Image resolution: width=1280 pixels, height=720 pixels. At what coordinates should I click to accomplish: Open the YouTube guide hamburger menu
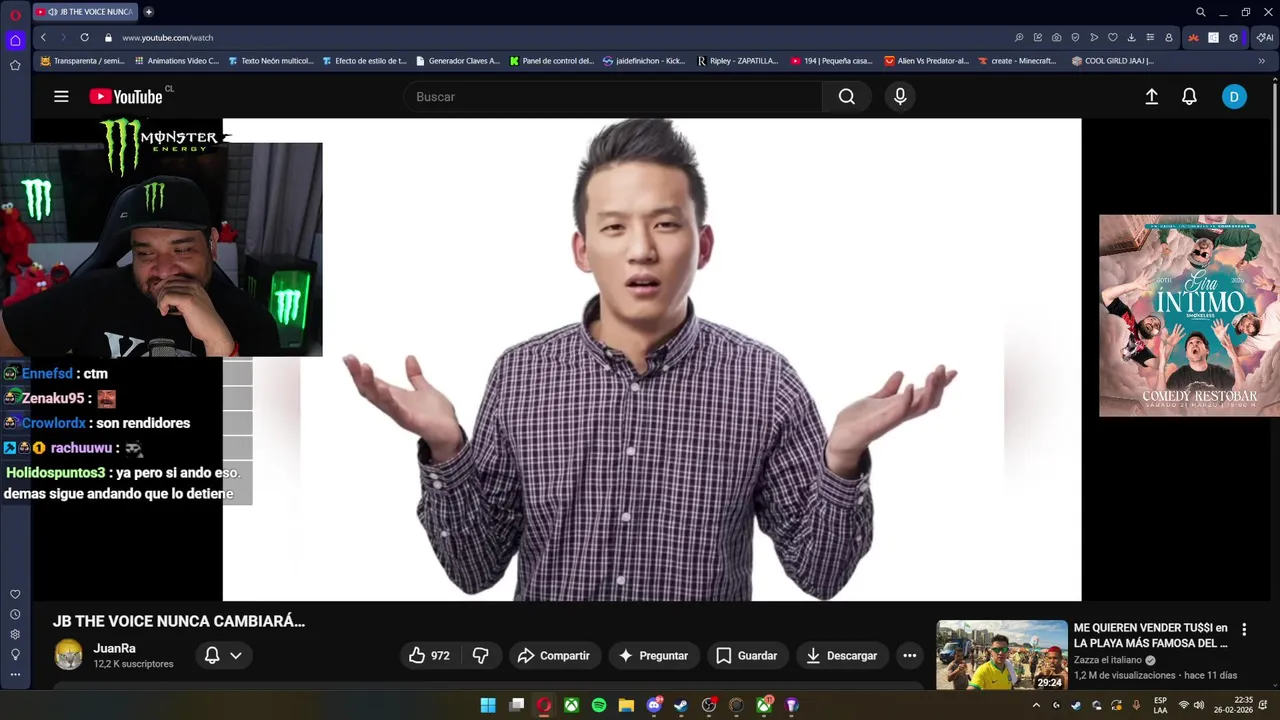61,97
